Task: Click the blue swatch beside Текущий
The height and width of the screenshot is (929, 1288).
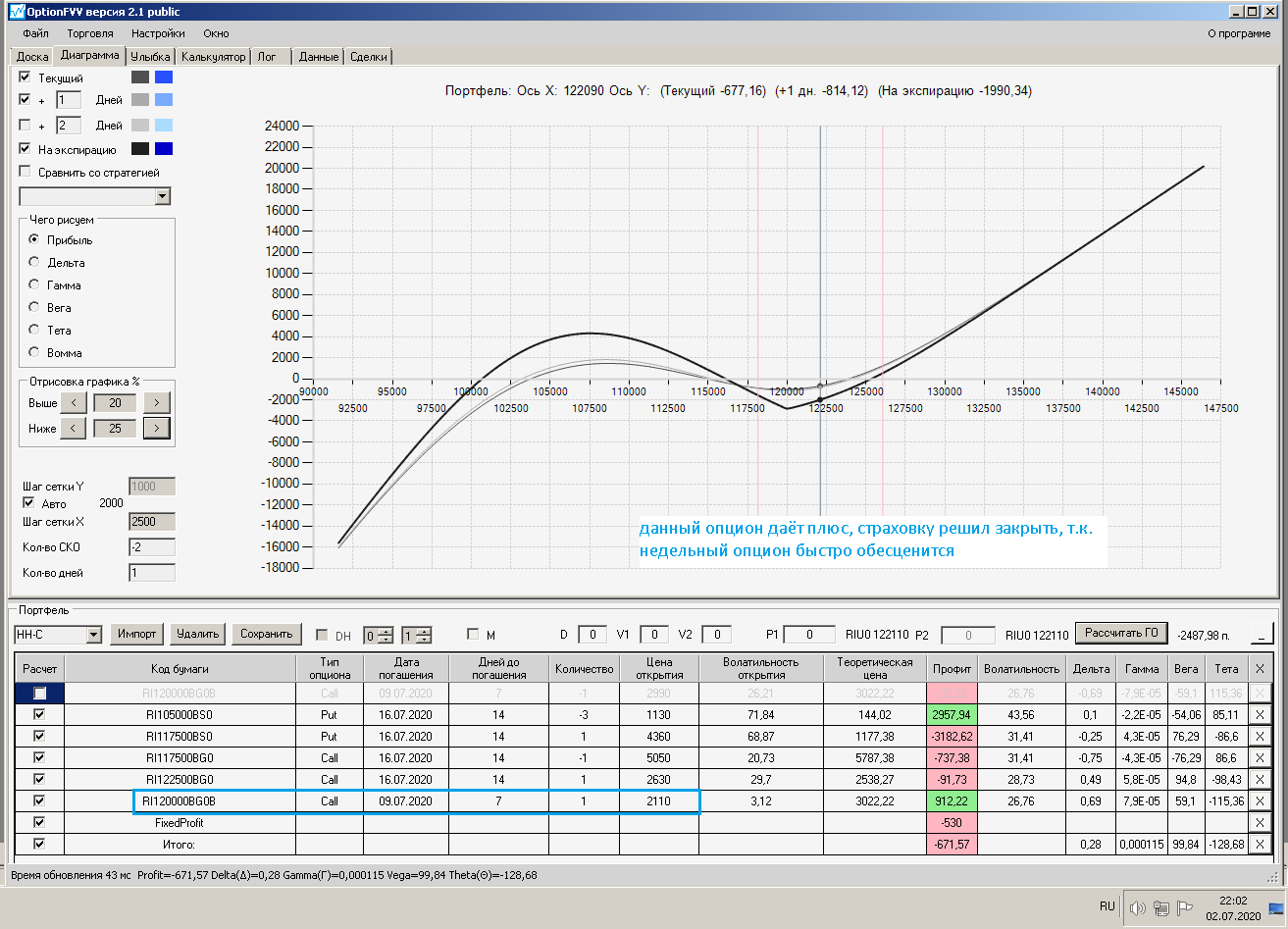Action: [164, 77]
